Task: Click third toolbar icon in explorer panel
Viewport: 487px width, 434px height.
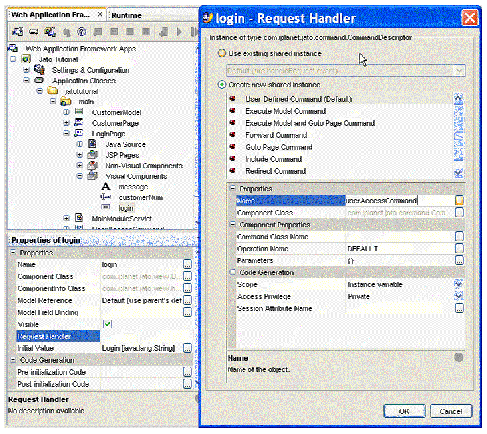Action: click(50, 32)
